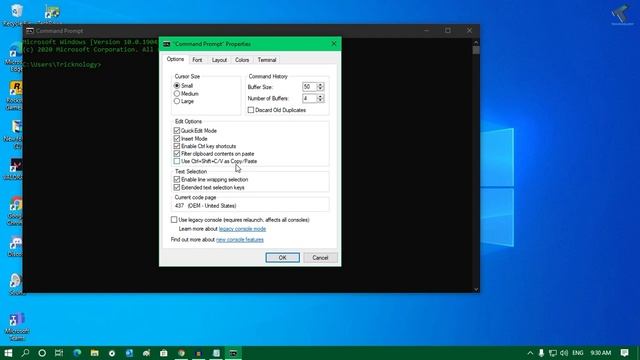Viewport: 640px width, 360px height.
Task: Open File Explorer from taskbar
Action: click(95, 353)
